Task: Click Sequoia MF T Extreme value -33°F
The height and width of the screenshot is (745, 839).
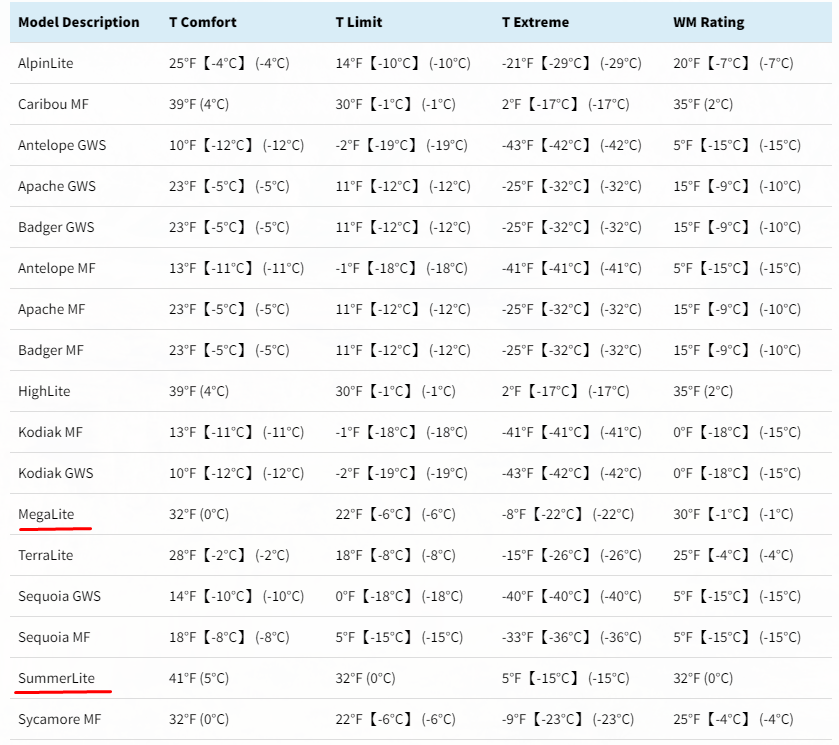Action: tap(517, 637)
